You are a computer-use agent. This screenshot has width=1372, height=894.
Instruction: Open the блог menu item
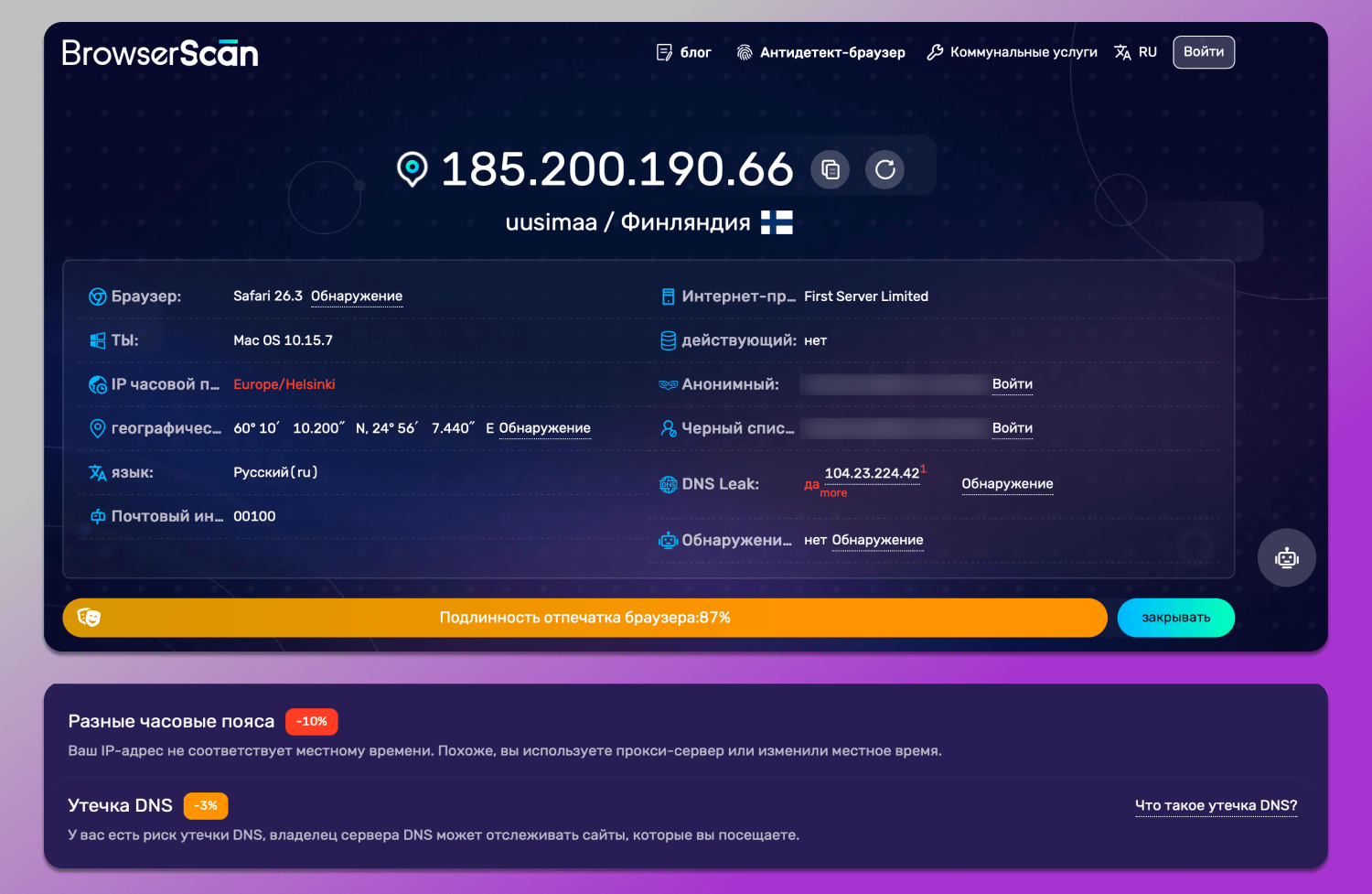click(x=694, y=52)
